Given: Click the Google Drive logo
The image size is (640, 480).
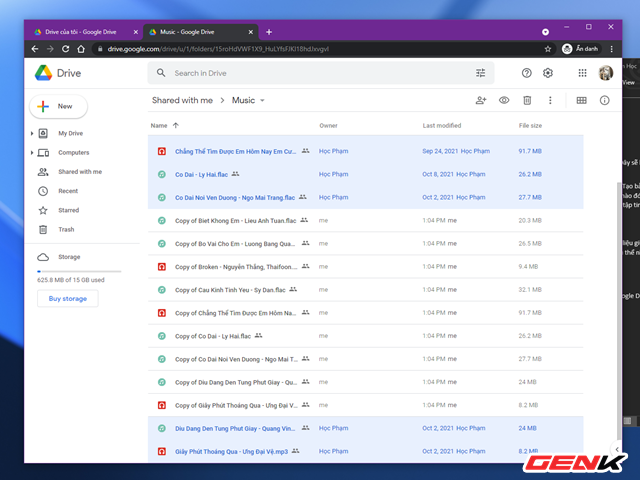Looking at the screenshot, I should coord(44,73).
